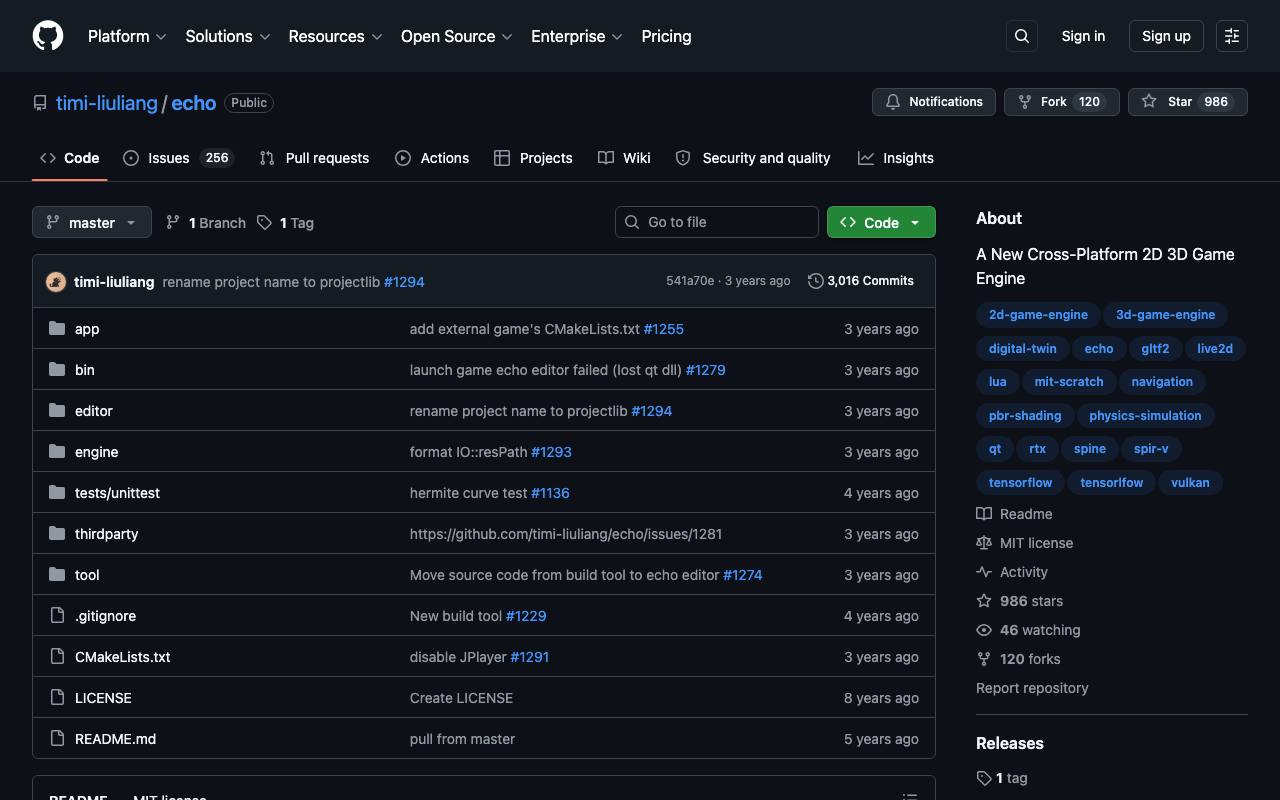Select the vulkan topic tag
This screenshot has width=1280, height=800.
coord(1190,483)
